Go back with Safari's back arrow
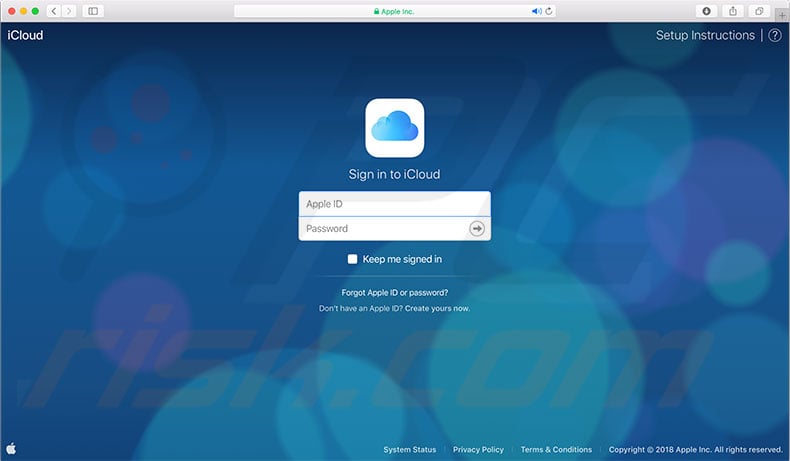Screen dimensions: 790x461 [x=54, y=11]
